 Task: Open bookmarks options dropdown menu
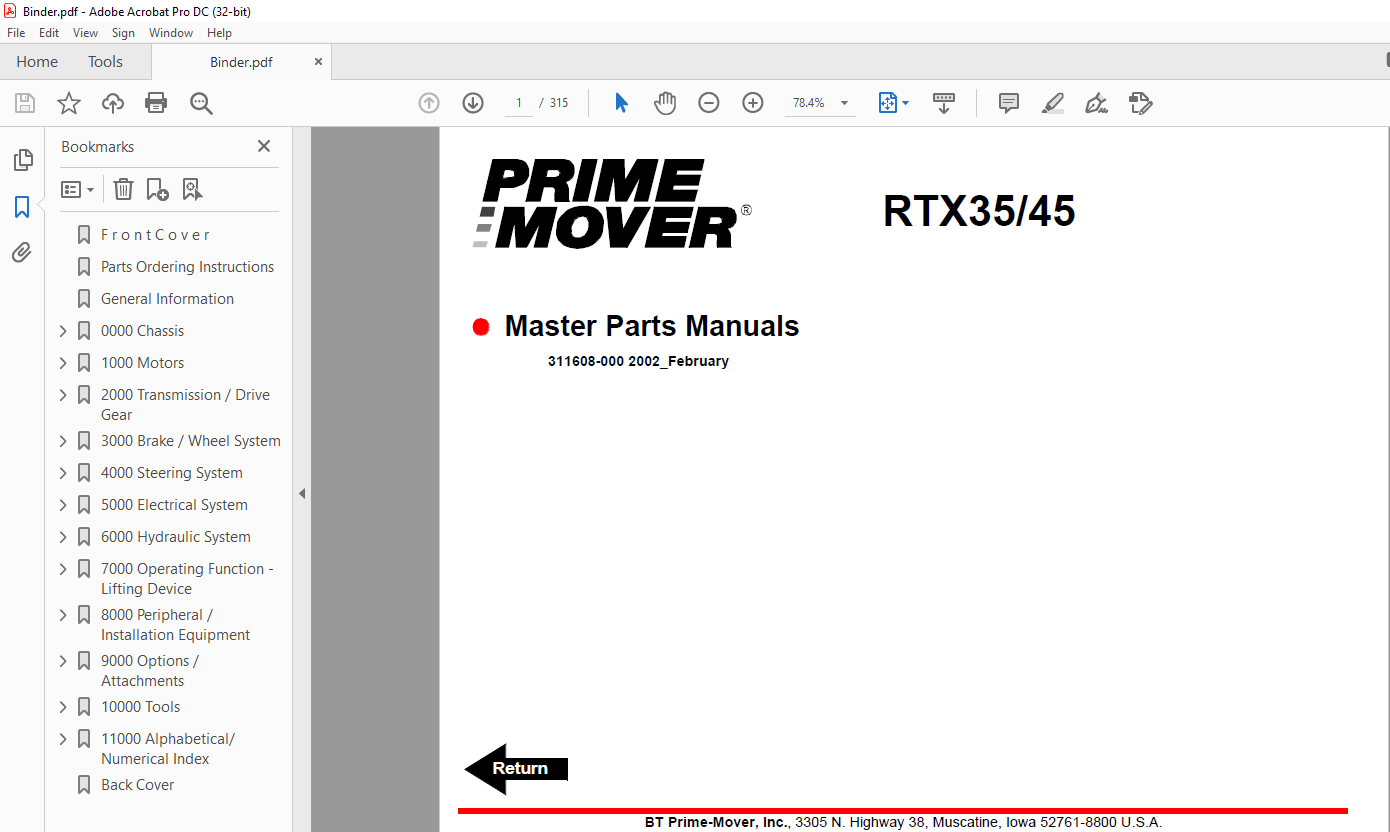[x=78, y=189]
